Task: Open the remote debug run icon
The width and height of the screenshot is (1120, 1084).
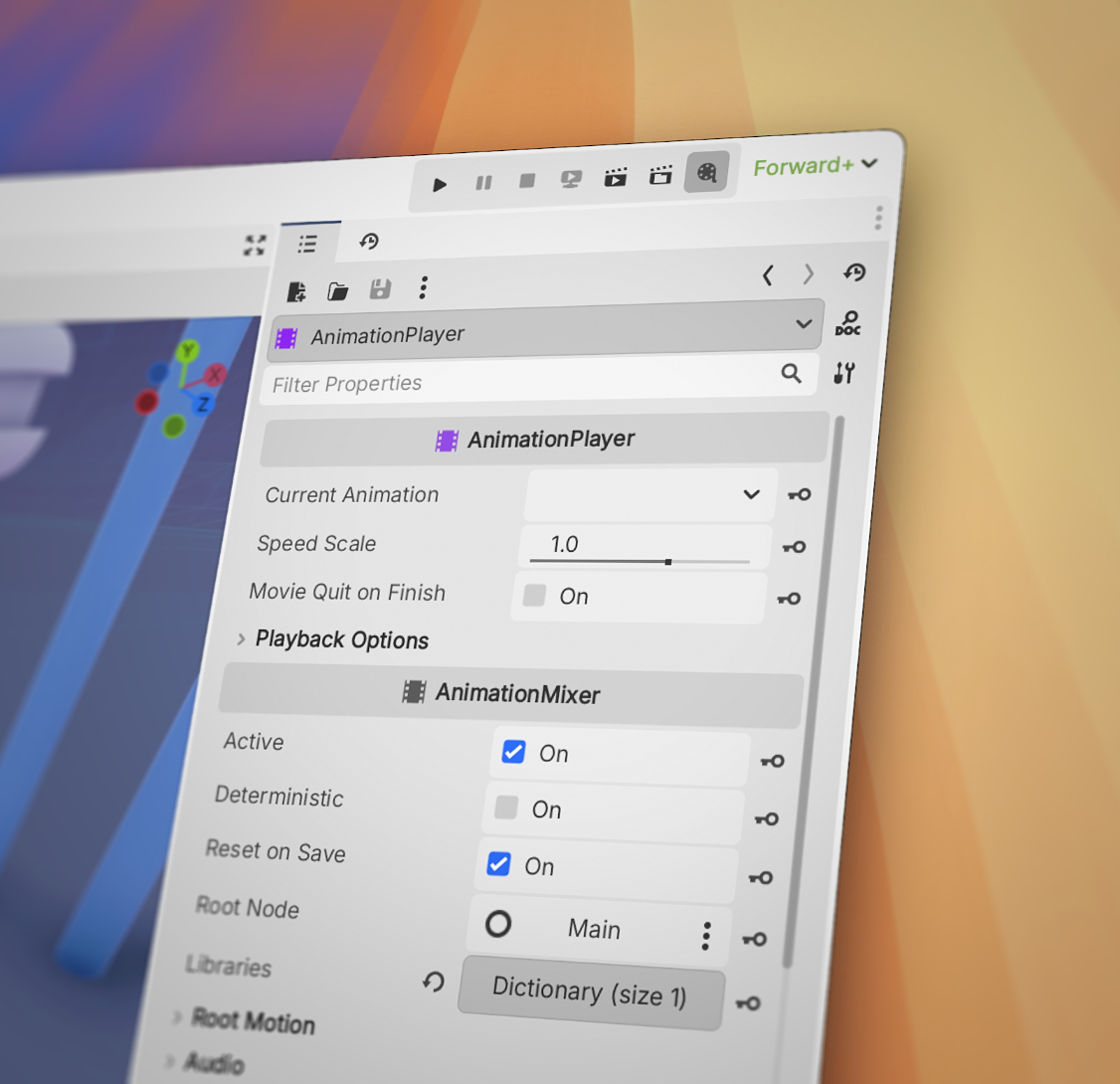Action: [571, 179]
